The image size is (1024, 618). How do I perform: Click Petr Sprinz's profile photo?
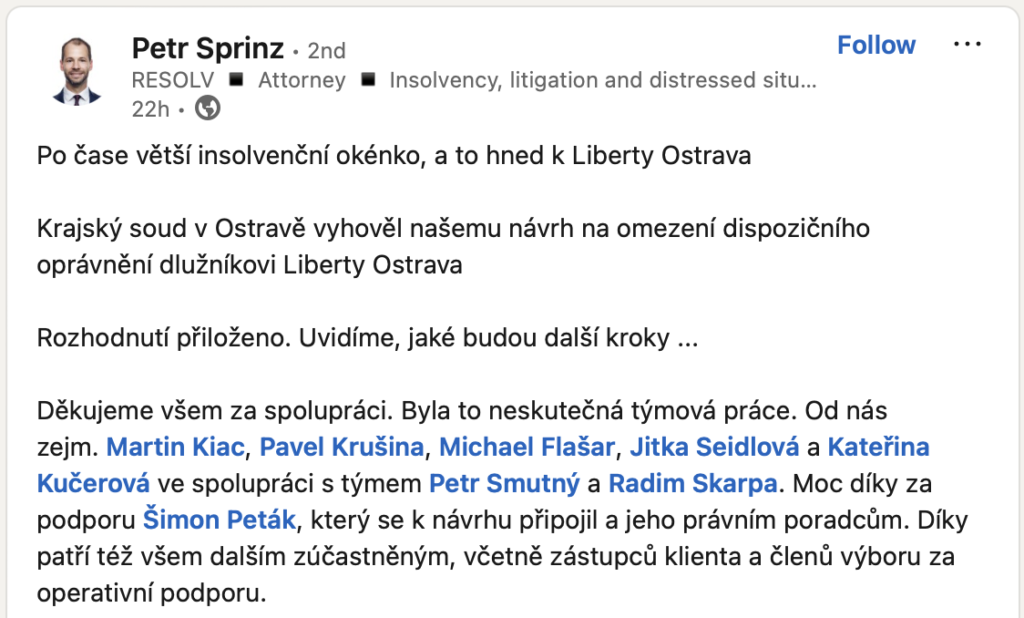pyautogui.click(x=77, y=72)
